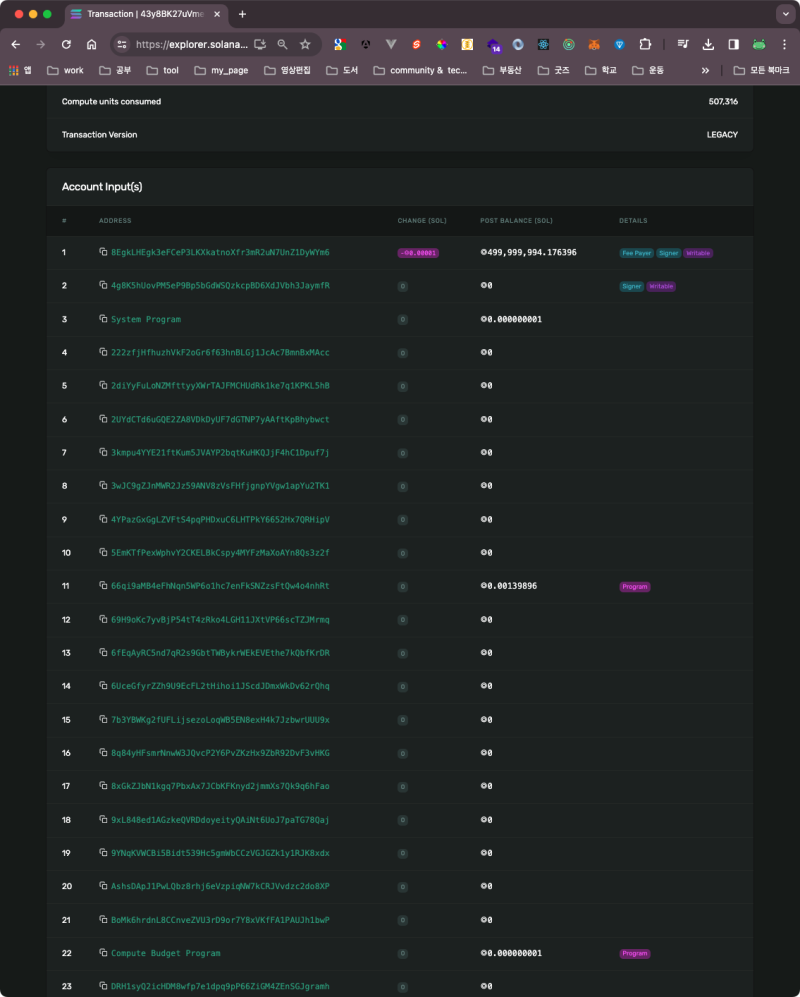Click the explorer.solana URL address bar
The width and height of the screenshot is (800, 997).
tap(190, 44)
